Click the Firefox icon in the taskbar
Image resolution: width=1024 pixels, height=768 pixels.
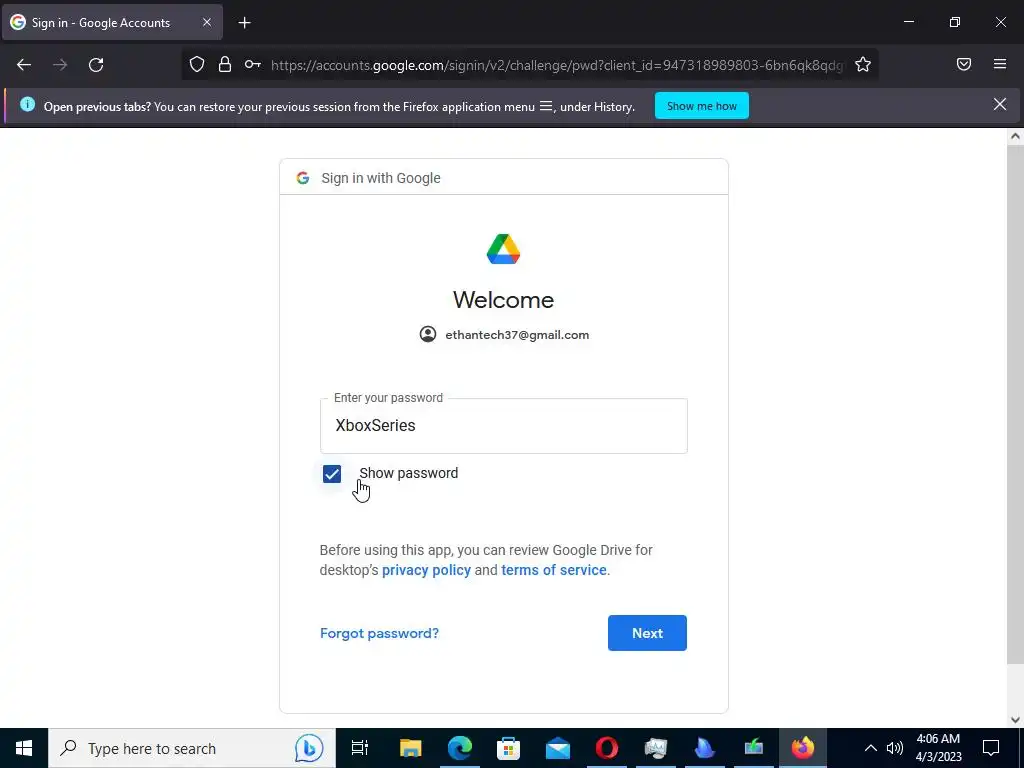[803, 748]
